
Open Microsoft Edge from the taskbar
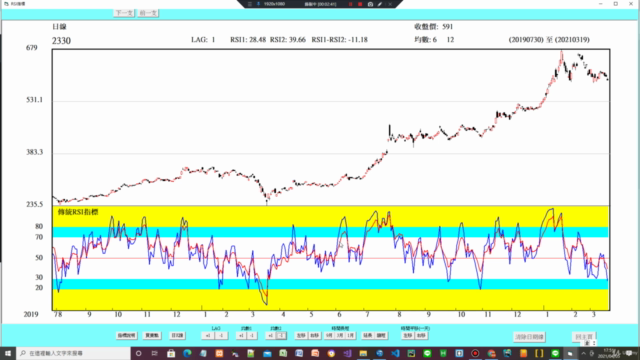click(x=187, y=353)
